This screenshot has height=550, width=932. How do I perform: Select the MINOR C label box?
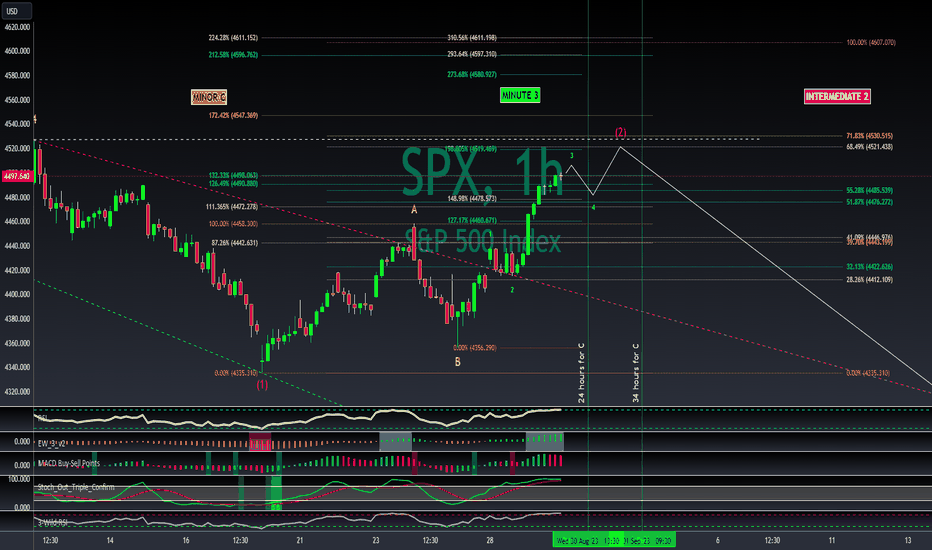point(209,97)
